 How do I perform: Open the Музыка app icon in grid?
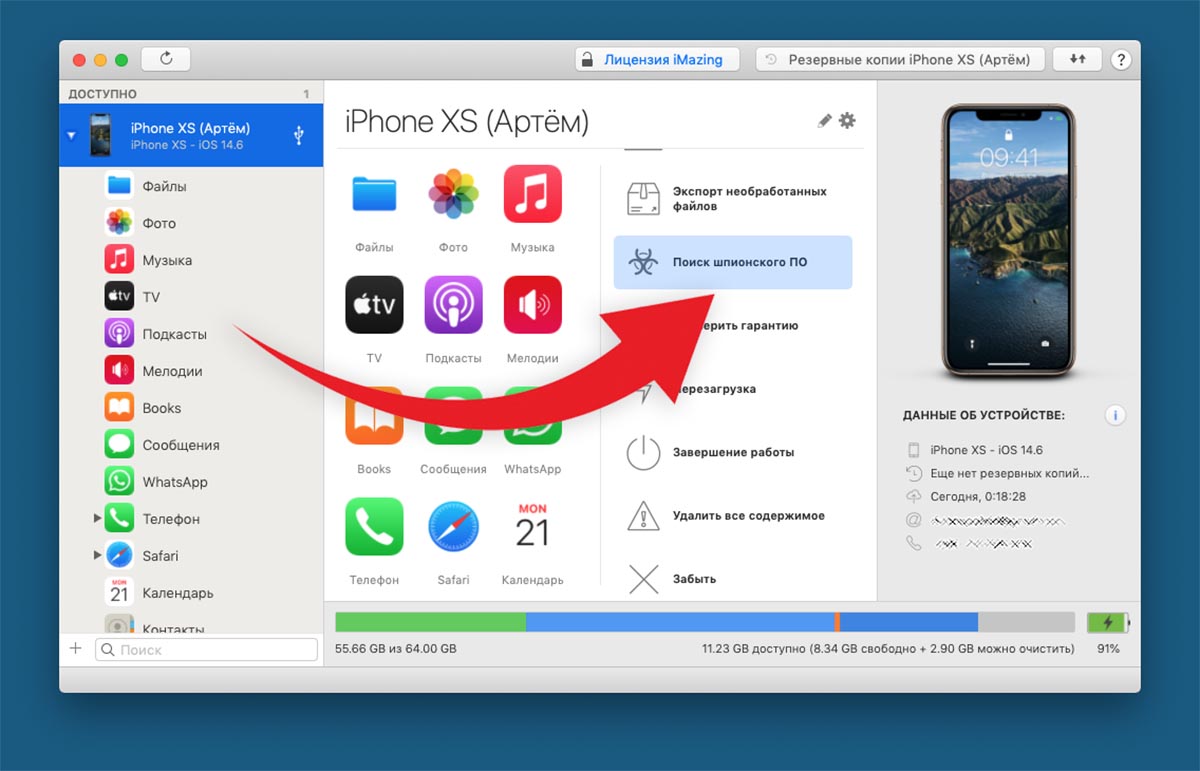tap(532, 194)
